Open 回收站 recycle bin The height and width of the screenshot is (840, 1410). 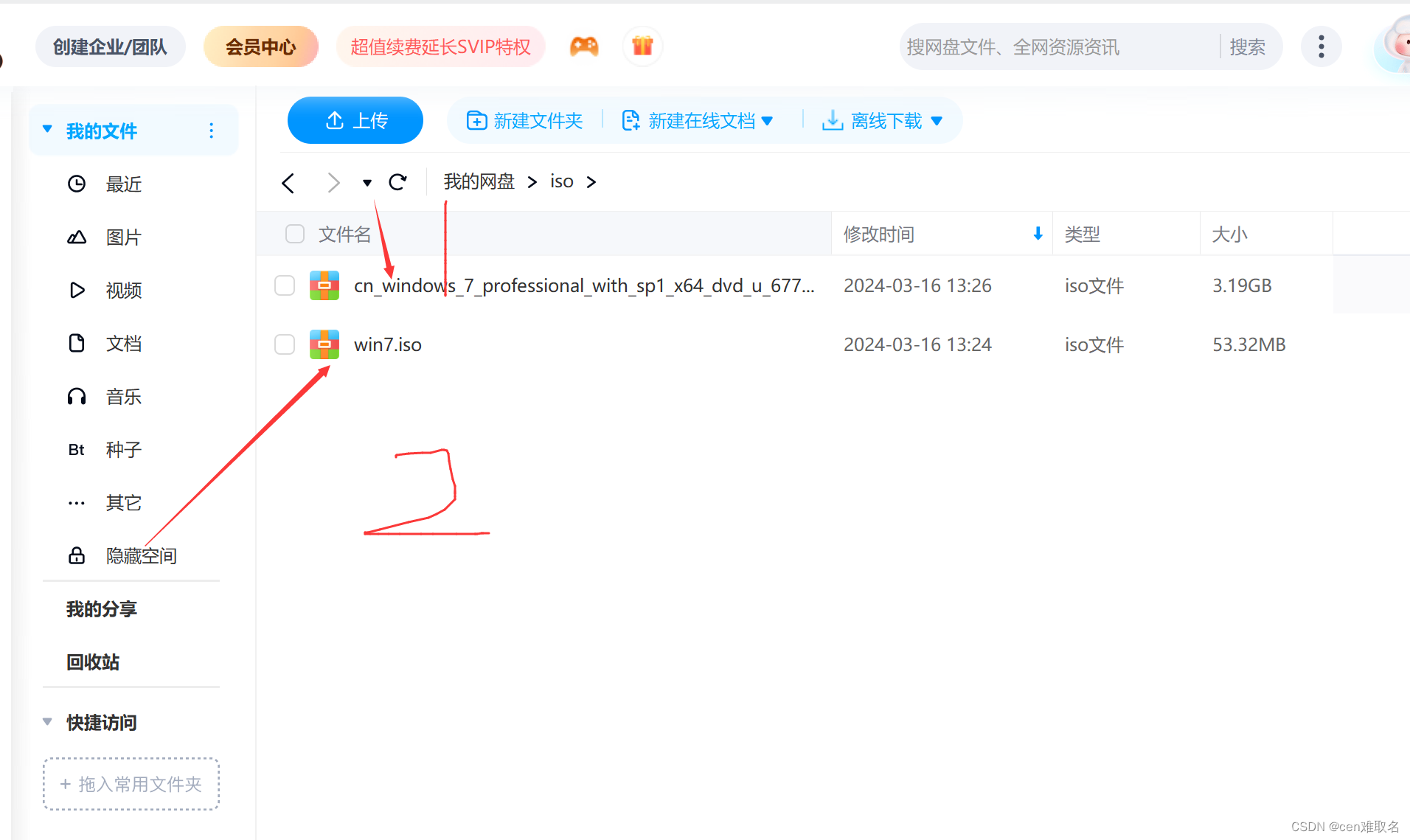pyautogui.click(x=93, y=662)
